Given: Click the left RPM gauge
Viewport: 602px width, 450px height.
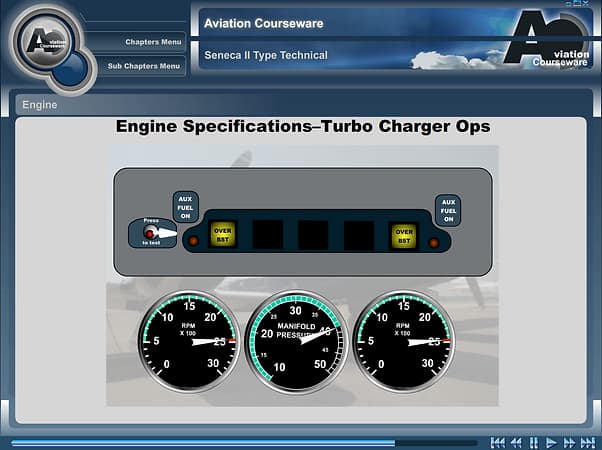Looking at the screenshot, I should (x=189, y=341).
